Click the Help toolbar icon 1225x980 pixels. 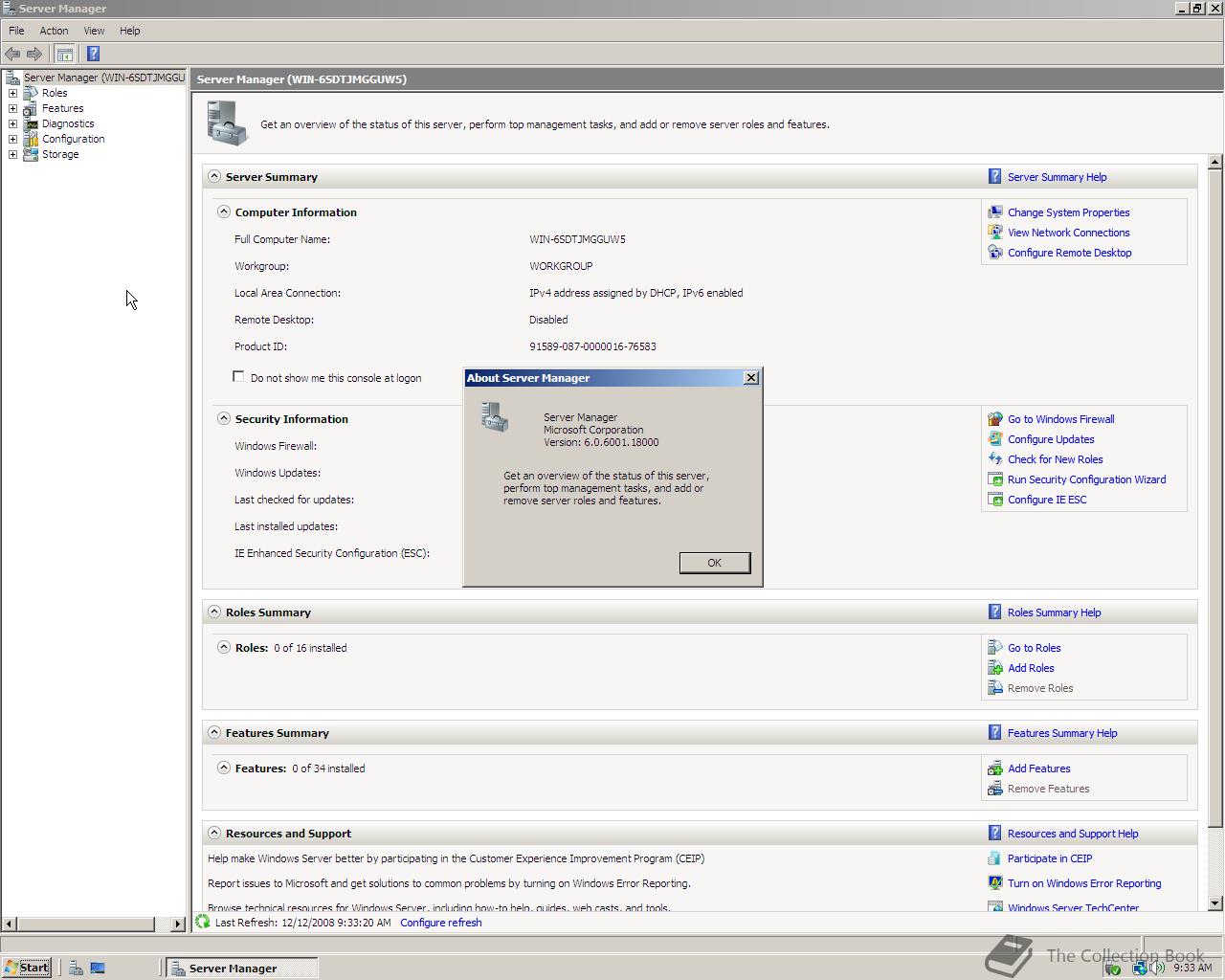coord(93,54)
